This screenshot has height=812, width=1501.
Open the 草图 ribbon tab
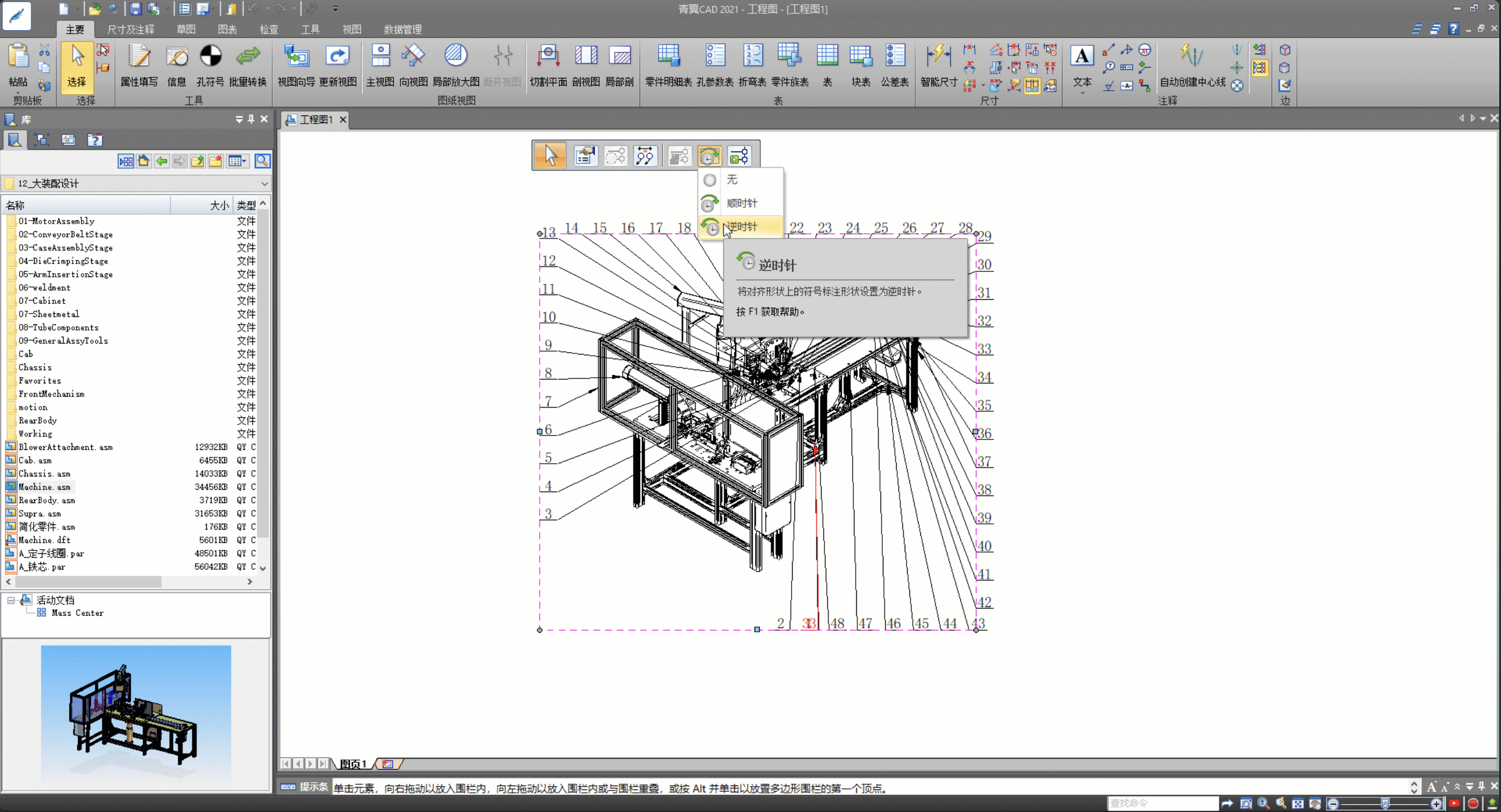[x=186, y=29]
